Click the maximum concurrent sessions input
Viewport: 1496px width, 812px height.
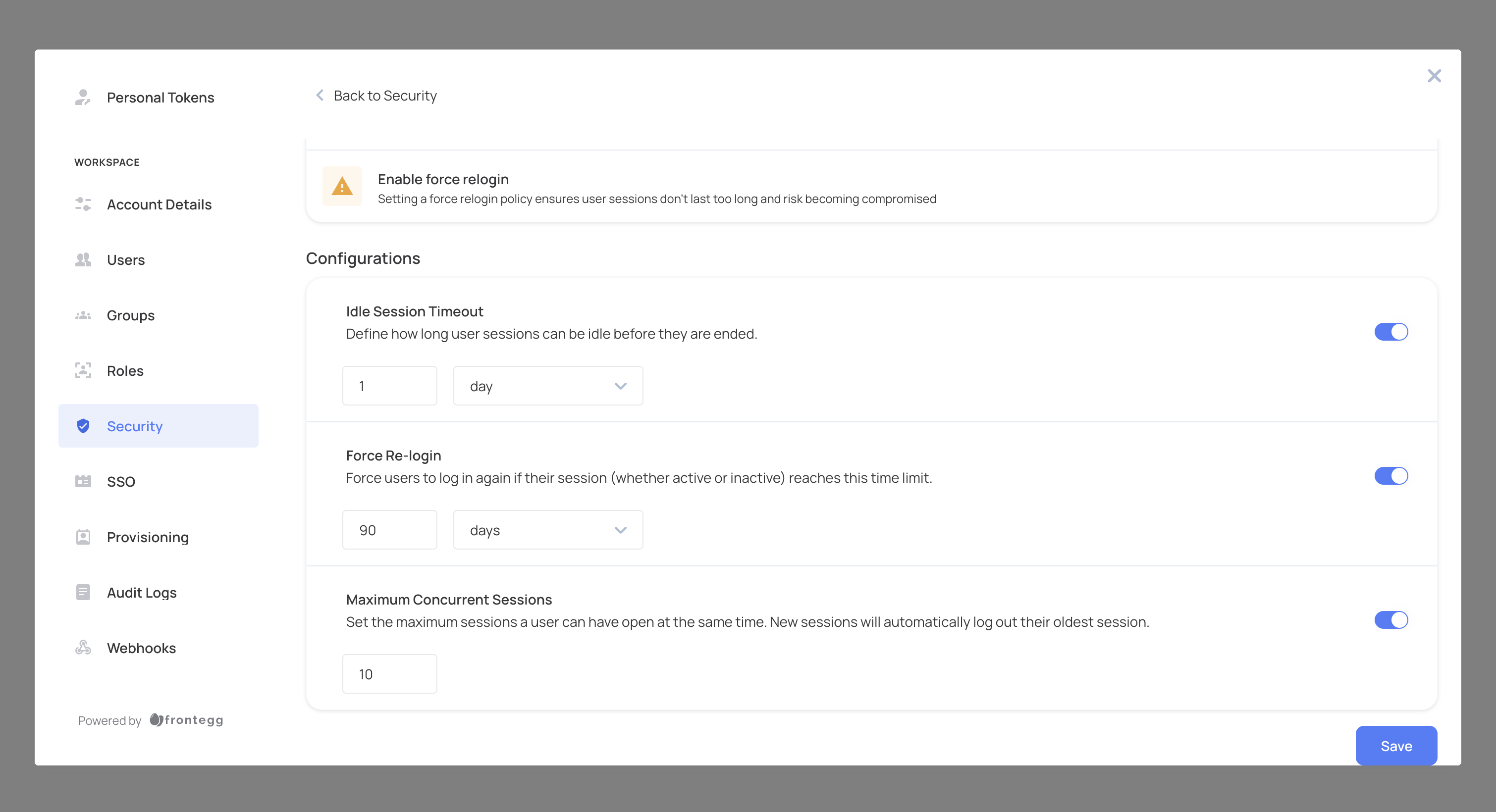tap(389, 674)
